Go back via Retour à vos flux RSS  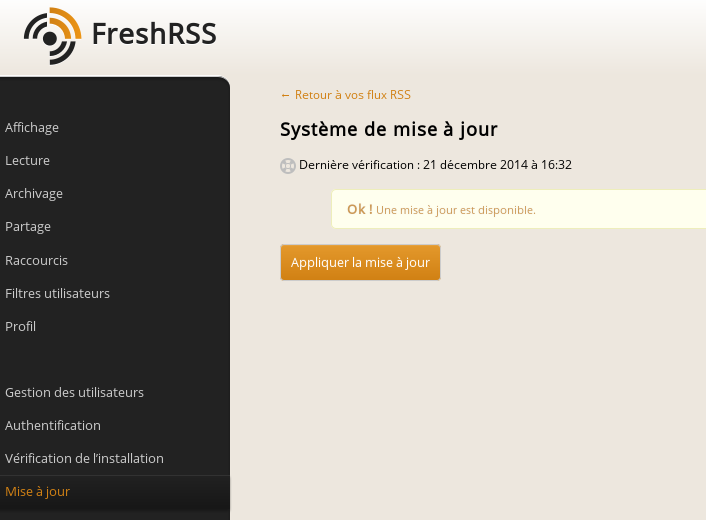(345, 95)
